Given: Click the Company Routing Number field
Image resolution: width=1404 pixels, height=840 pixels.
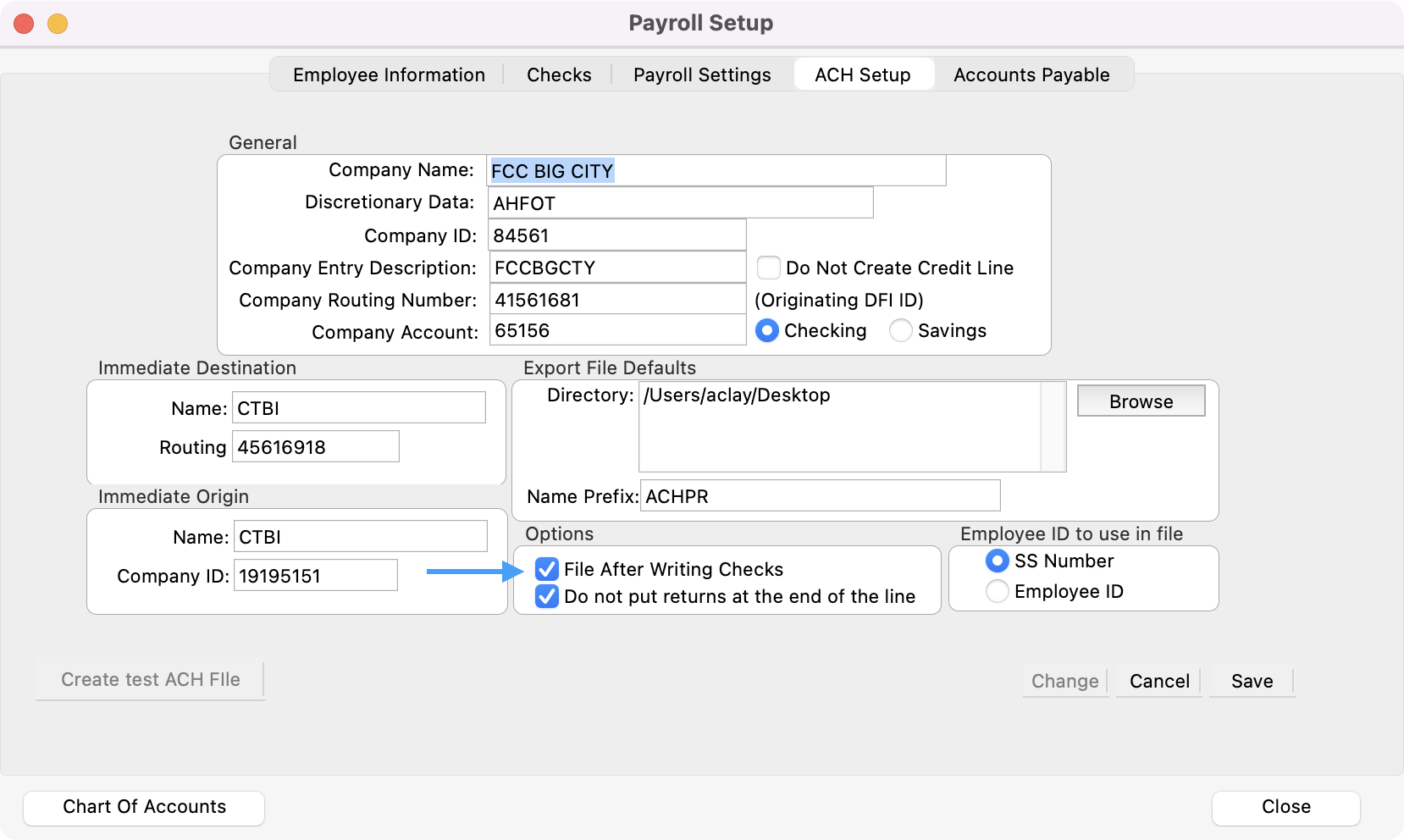Looking at the screenshot, I should tap(617, 300).
